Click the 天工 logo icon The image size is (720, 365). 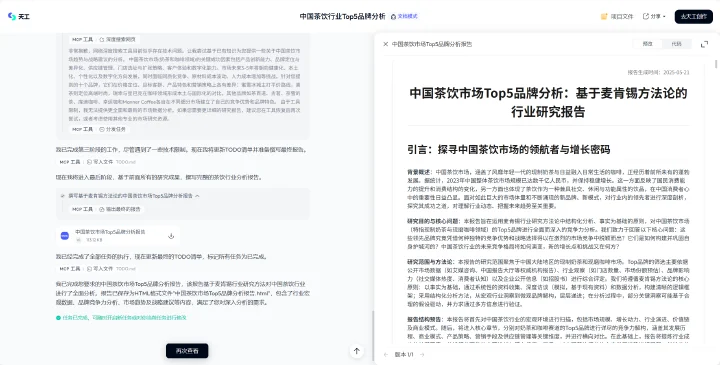coord(12,17)
